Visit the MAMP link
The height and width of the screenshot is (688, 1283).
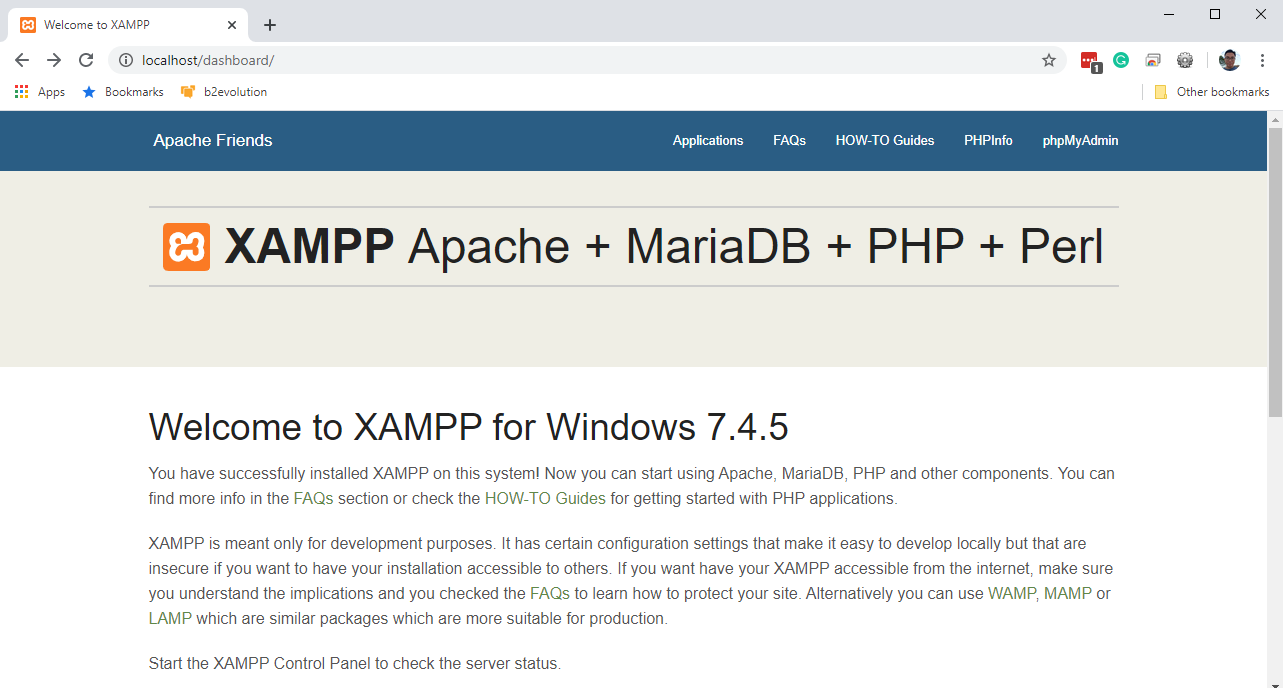(1068, 593)
